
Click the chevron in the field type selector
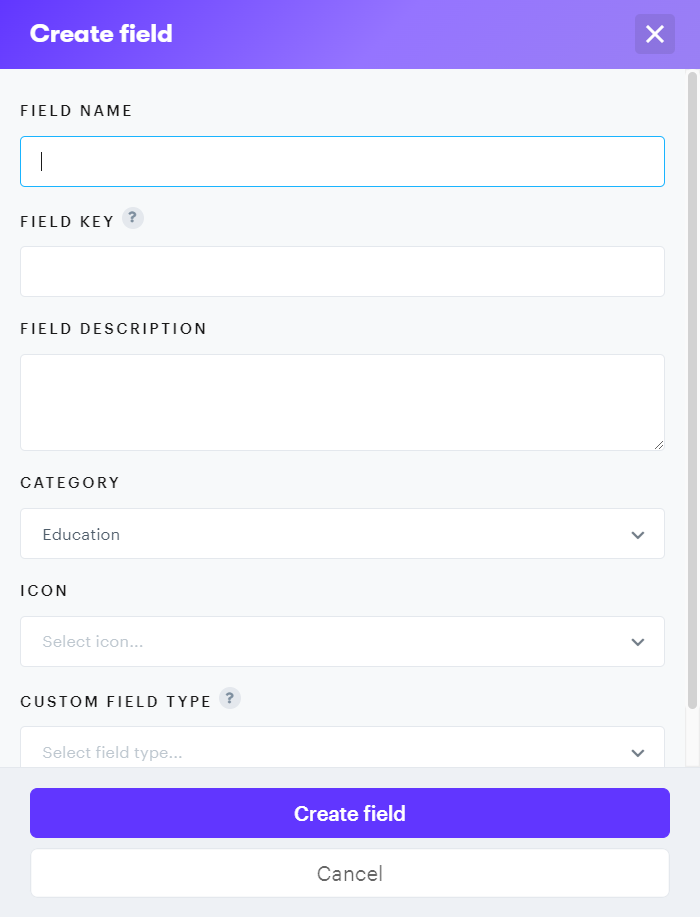(x=638, y=752)
